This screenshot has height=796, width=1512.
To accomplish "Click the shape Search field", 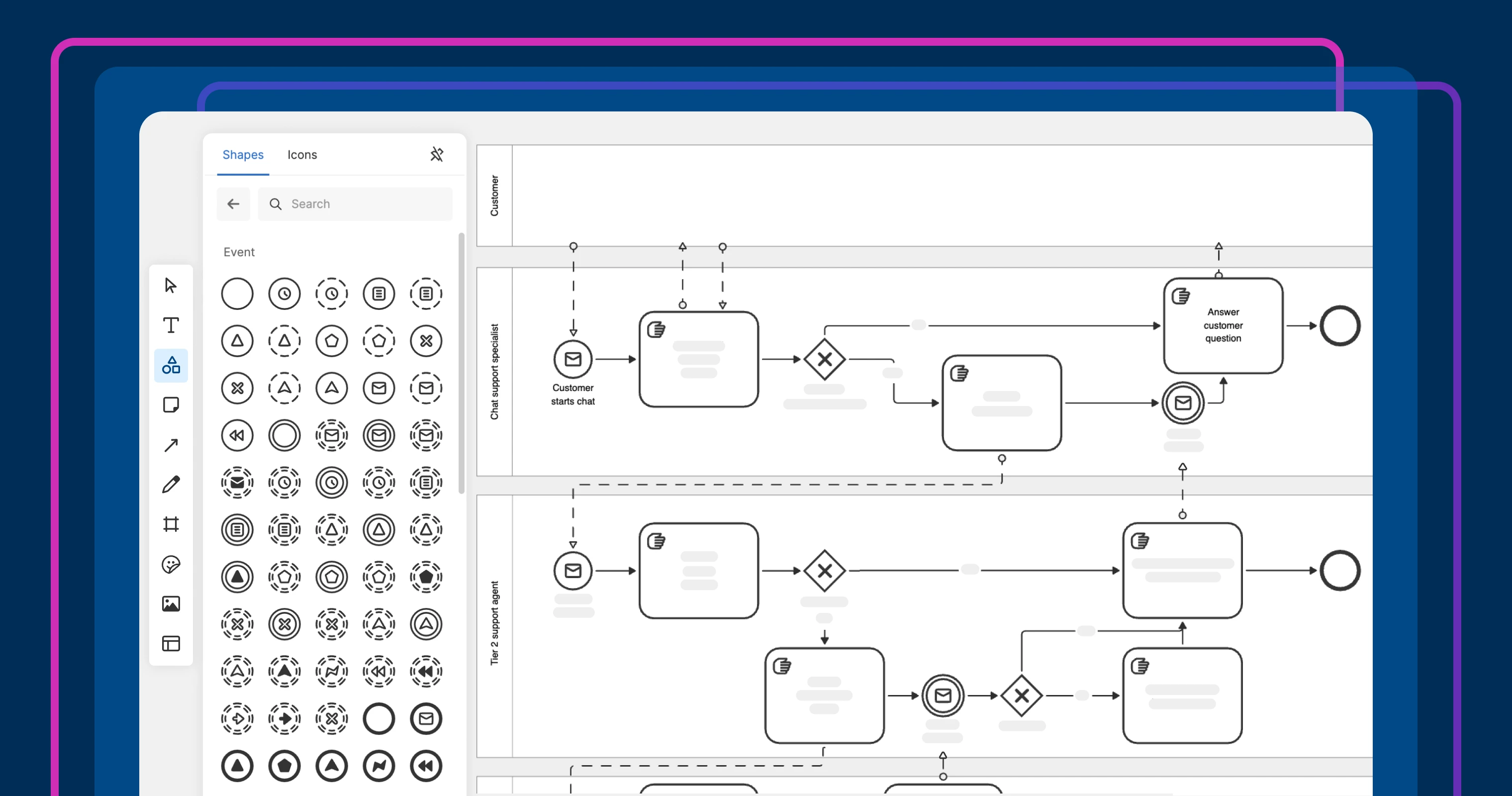I will (x=355, y=203).
